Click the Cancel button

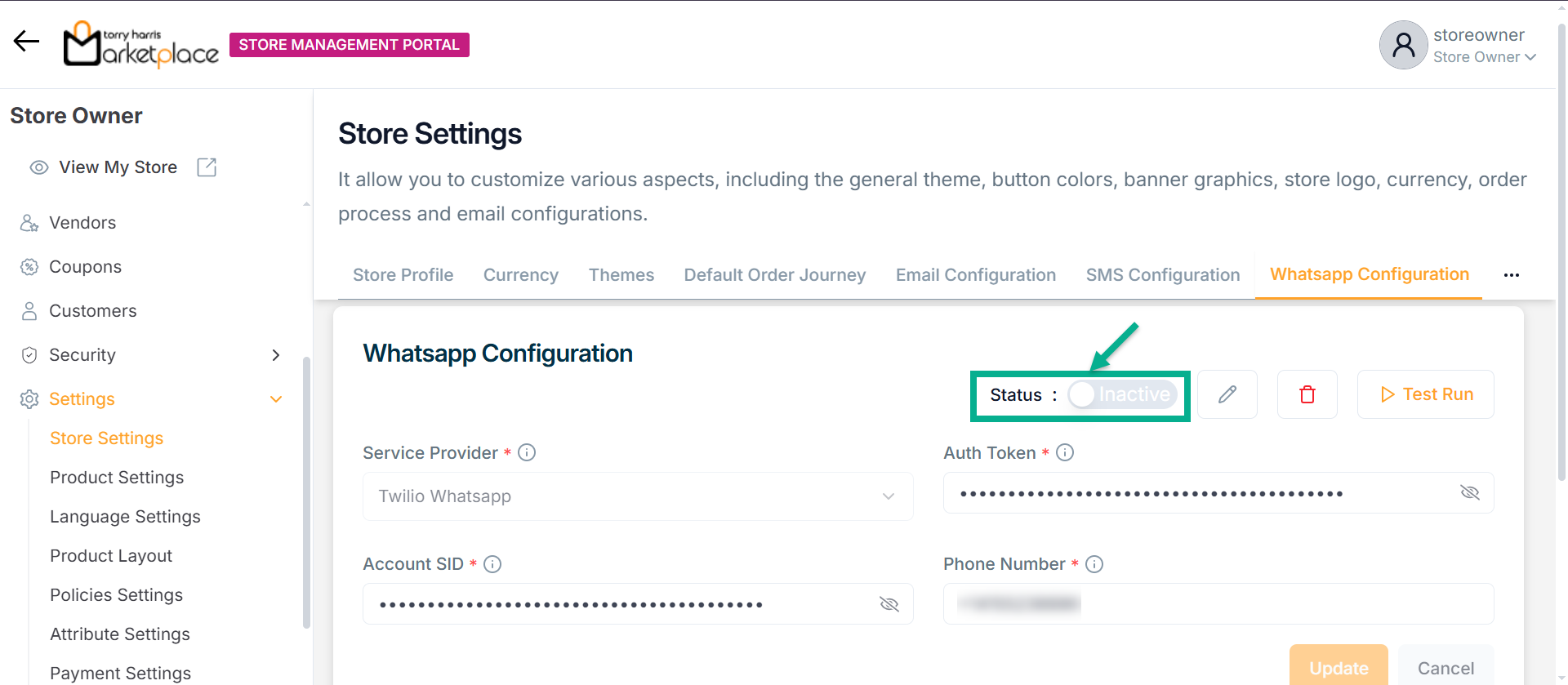pyautogui.click(x=1445, y=668)
